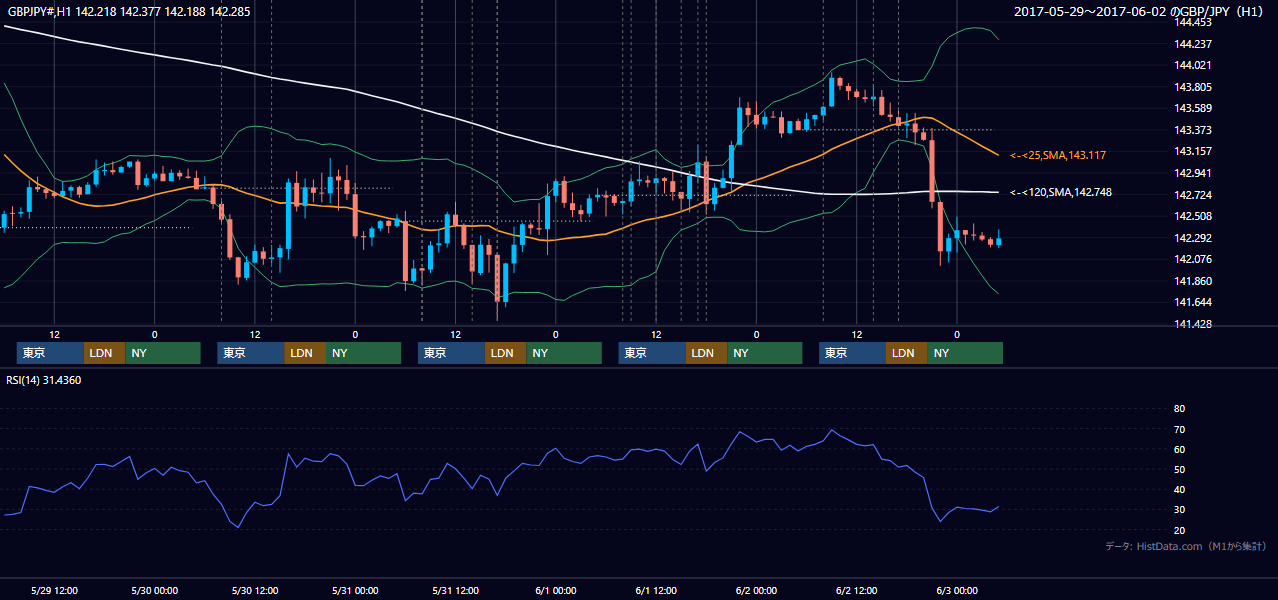Click the 6/1 00:00 time axis label
This screenshot has width=1278, height=600.
pyautogui.click(x=556, y=590)
